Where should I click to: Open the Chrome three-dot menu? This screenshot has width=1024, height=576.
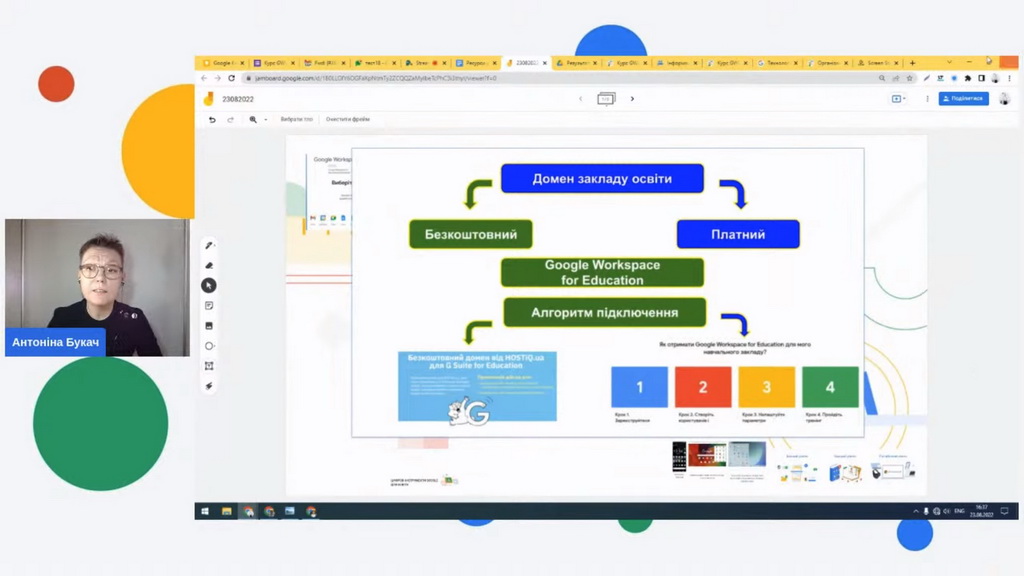[x=1009, y=78]
